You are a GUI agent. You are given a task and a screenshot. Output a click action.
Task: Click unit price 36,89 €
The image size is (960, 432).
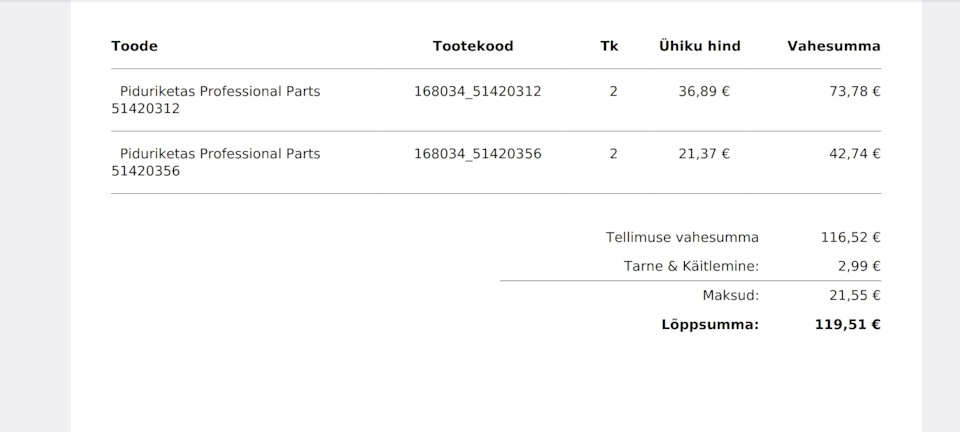[704, 91]
